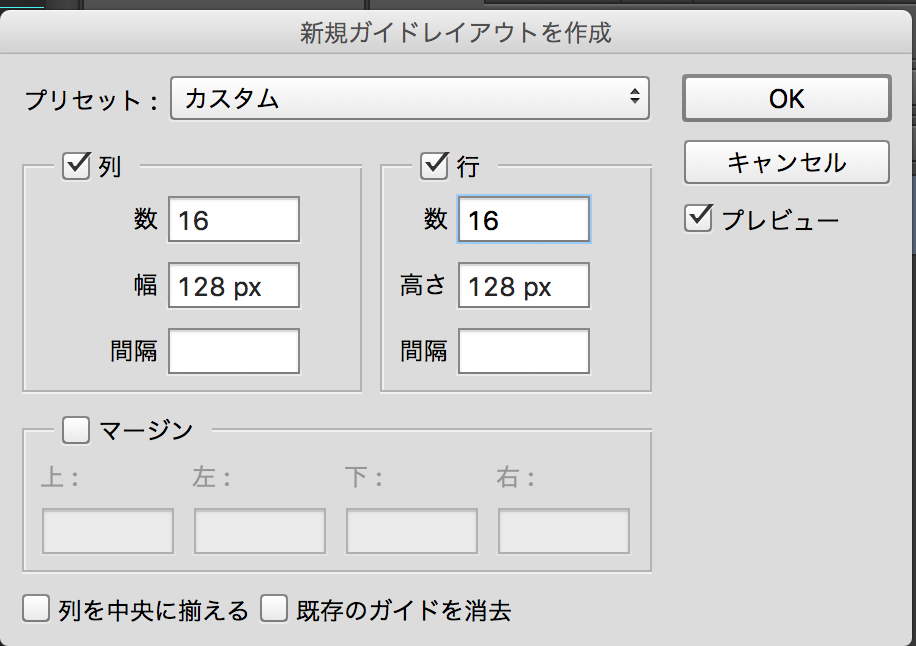Check 既存のガイドを消去 option

274,609
